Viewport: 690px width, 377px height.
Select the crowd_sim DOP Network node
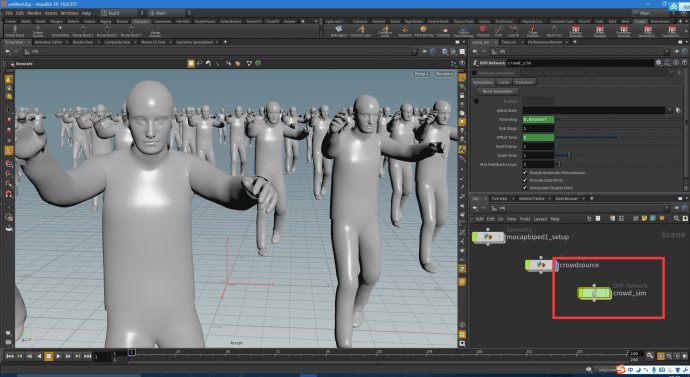coord(595,293)
